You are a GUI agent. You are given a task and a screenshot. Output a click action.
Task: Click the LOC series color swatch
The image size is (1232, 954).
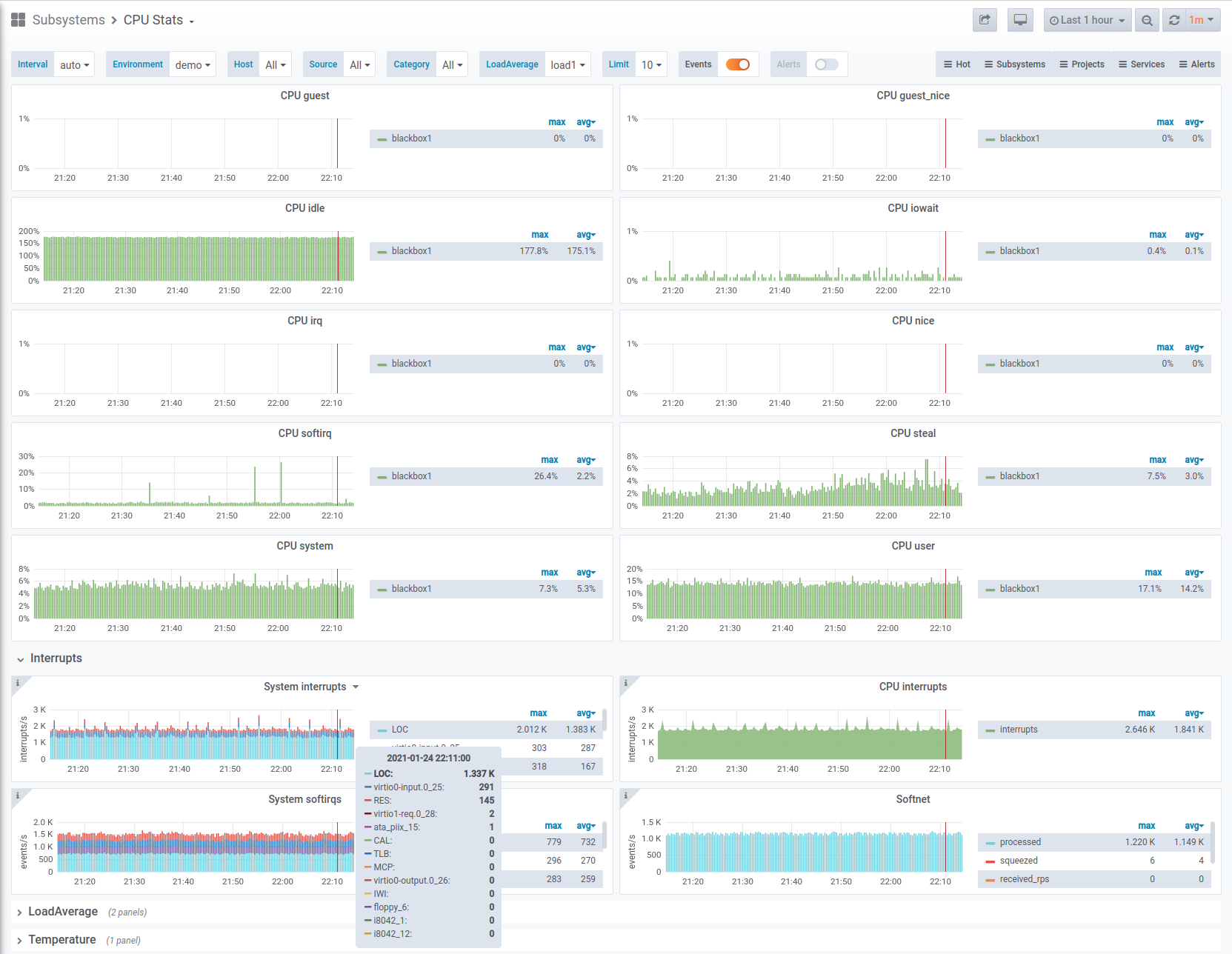click(x=382, y=730)
